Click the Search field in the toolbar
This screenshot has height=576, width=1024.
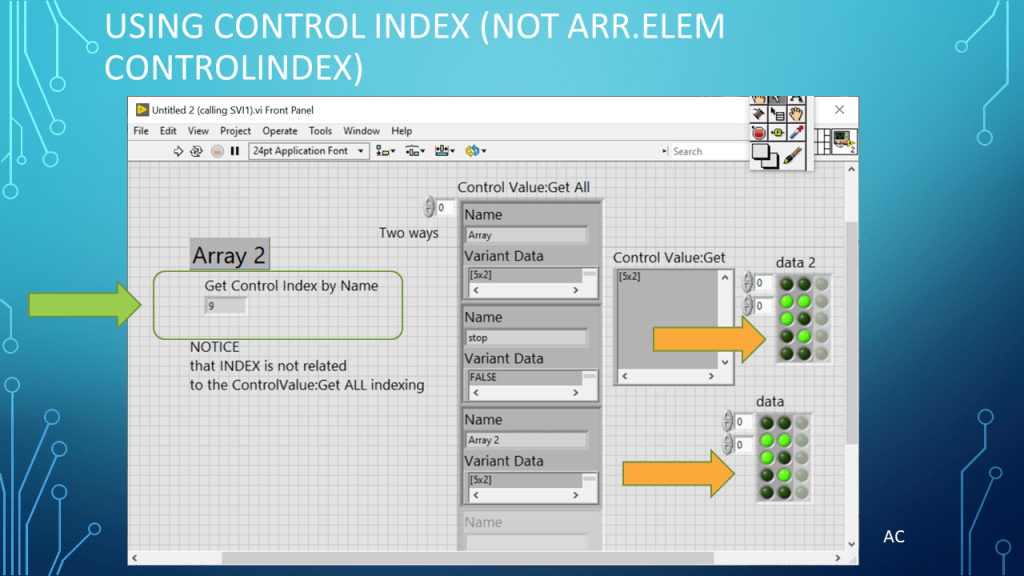[x=705, y=151]
